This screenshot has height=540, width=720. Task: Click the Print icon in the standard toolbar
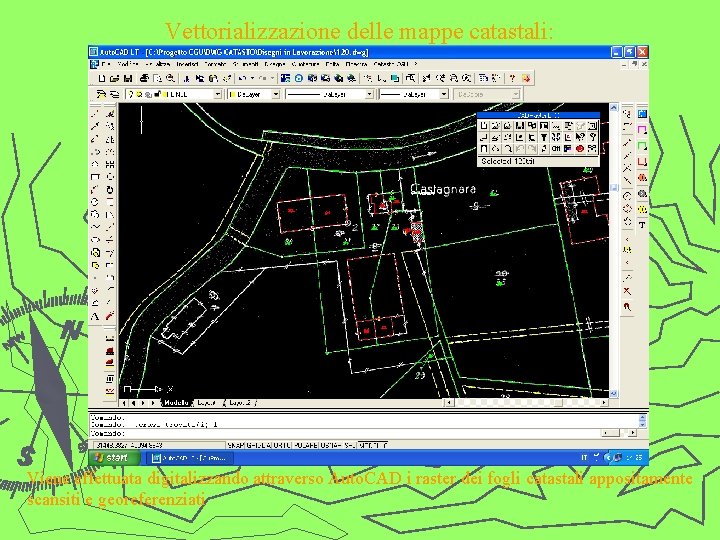click(144, 79)
